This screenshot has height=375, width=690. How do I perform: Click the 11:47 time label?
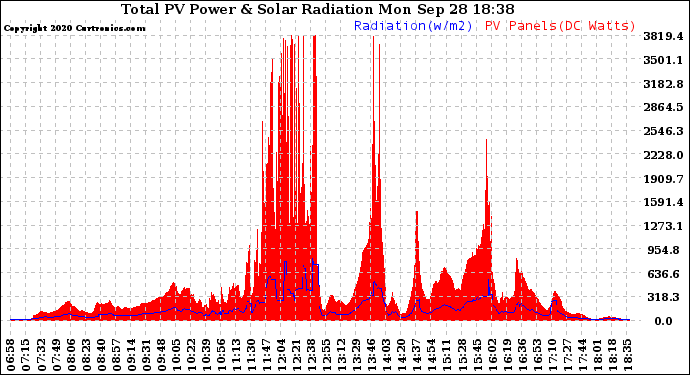click(267, 355)
